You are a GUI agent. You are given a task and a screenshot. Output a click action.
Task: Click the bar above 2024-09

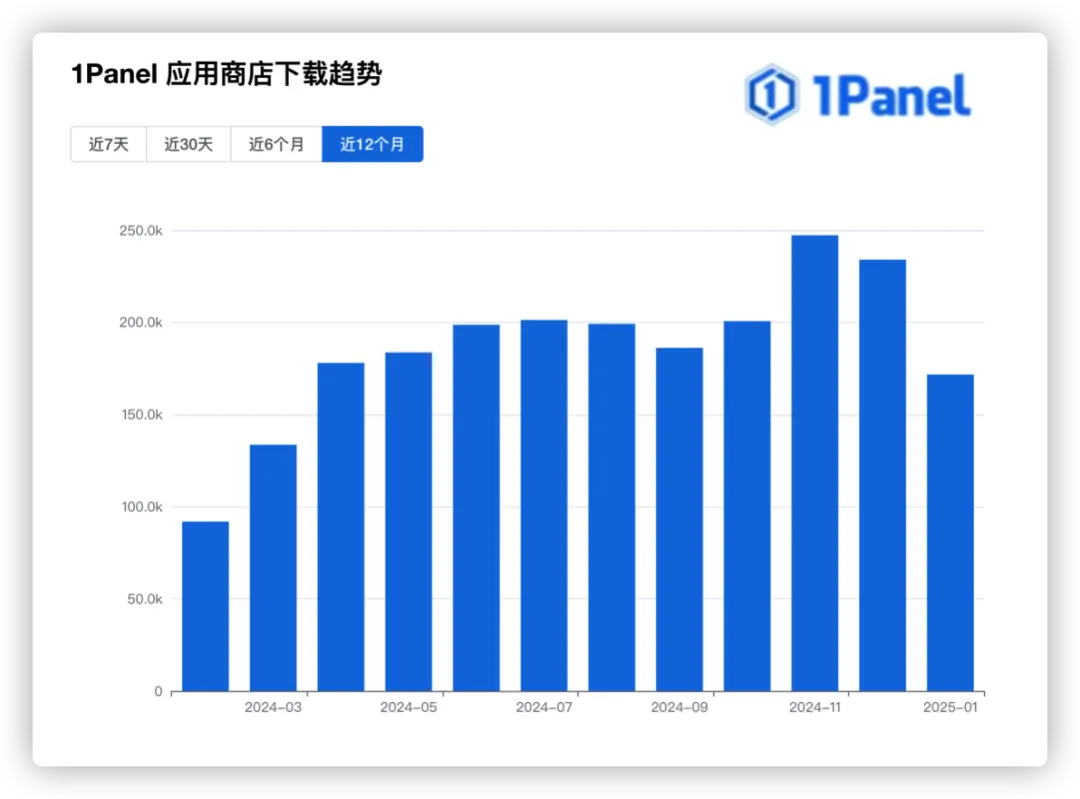(680, 519)
